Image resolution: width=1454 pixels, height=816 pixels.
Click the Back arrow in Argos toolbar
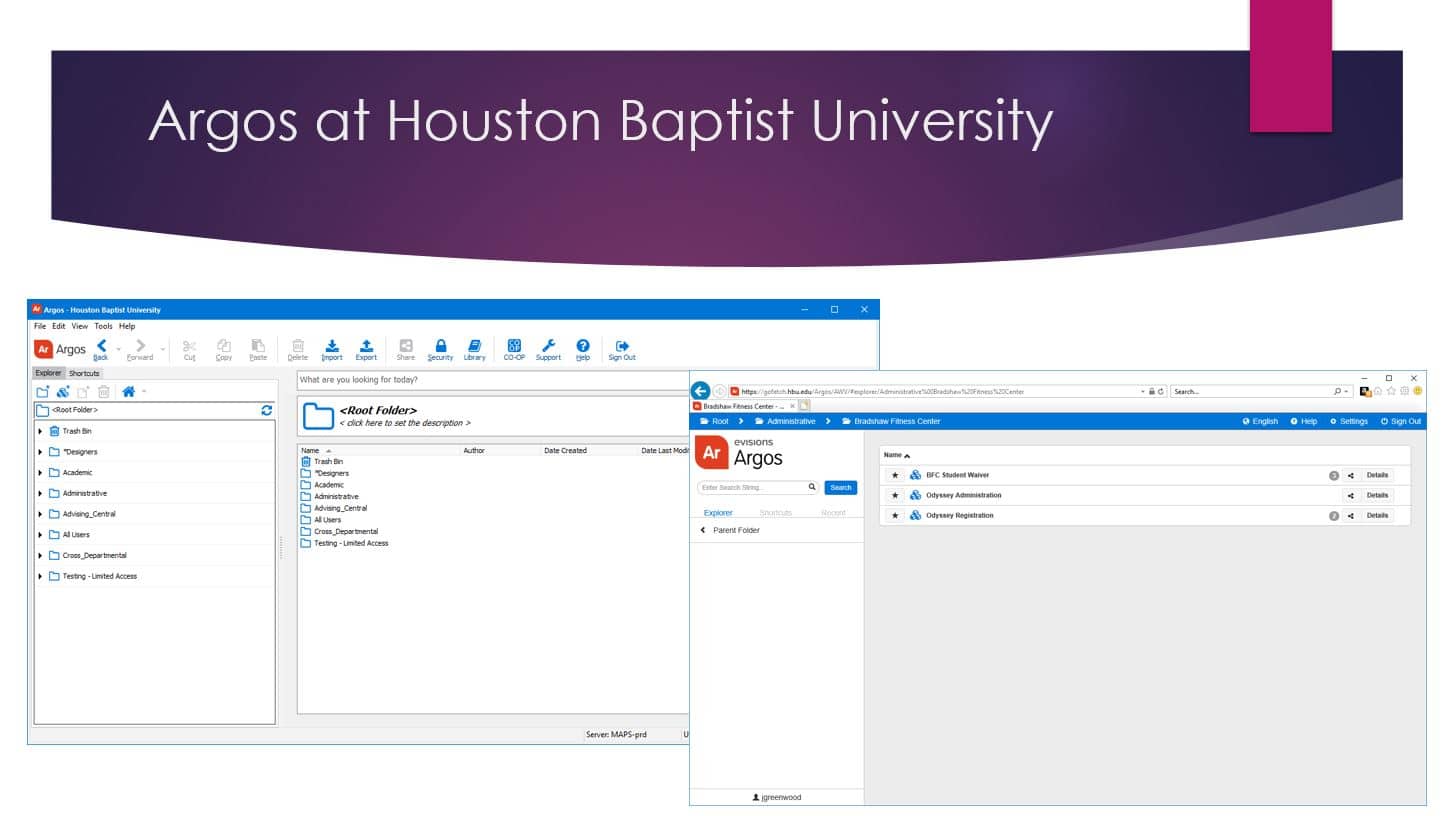[x=101, y=346]
